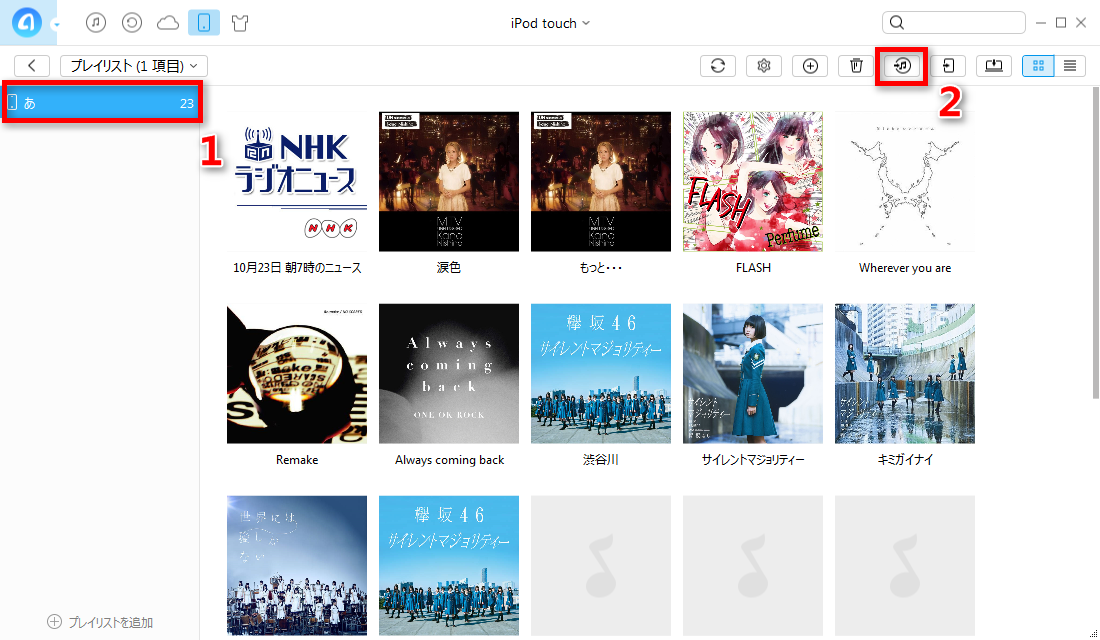Select the あ playlist in sidebar
Screen dimensions: 1100x640
pyautogui.click(x=102, y=102)
